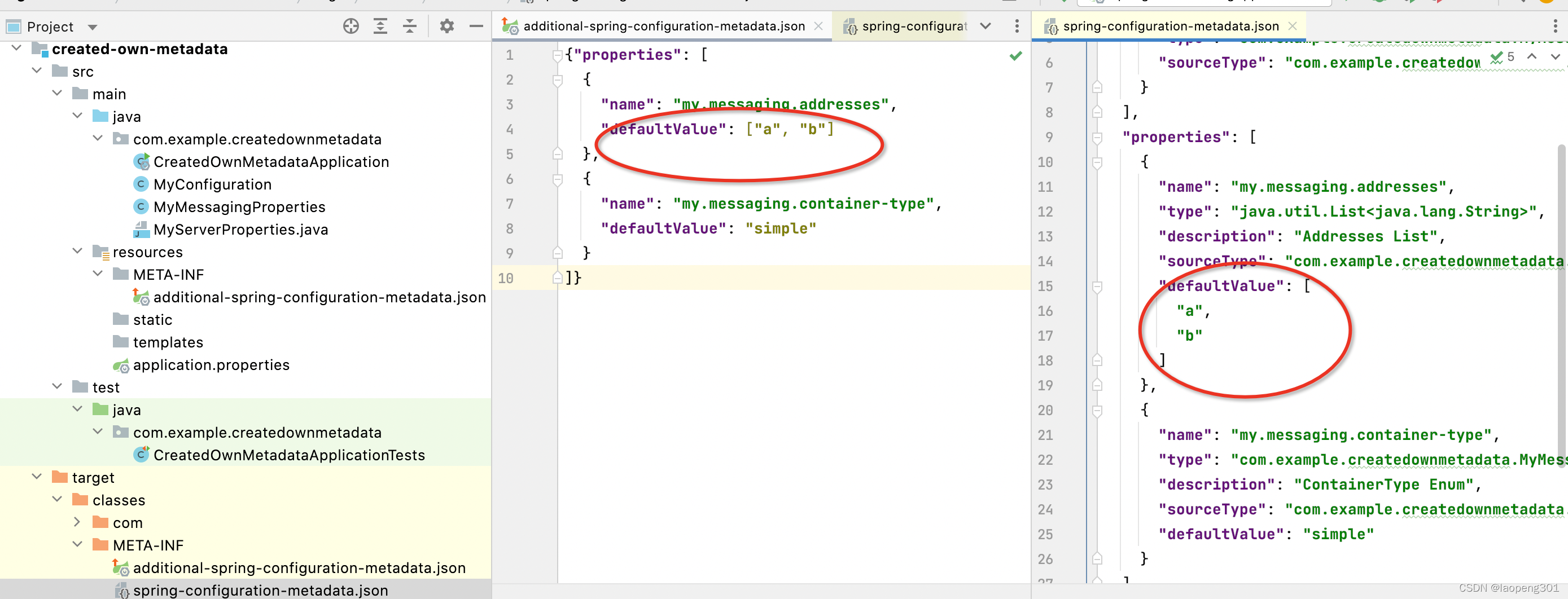Open the Project view mode dropdown
The width and height of the screenshot is (1568, 599).
(x=93, y=28)
